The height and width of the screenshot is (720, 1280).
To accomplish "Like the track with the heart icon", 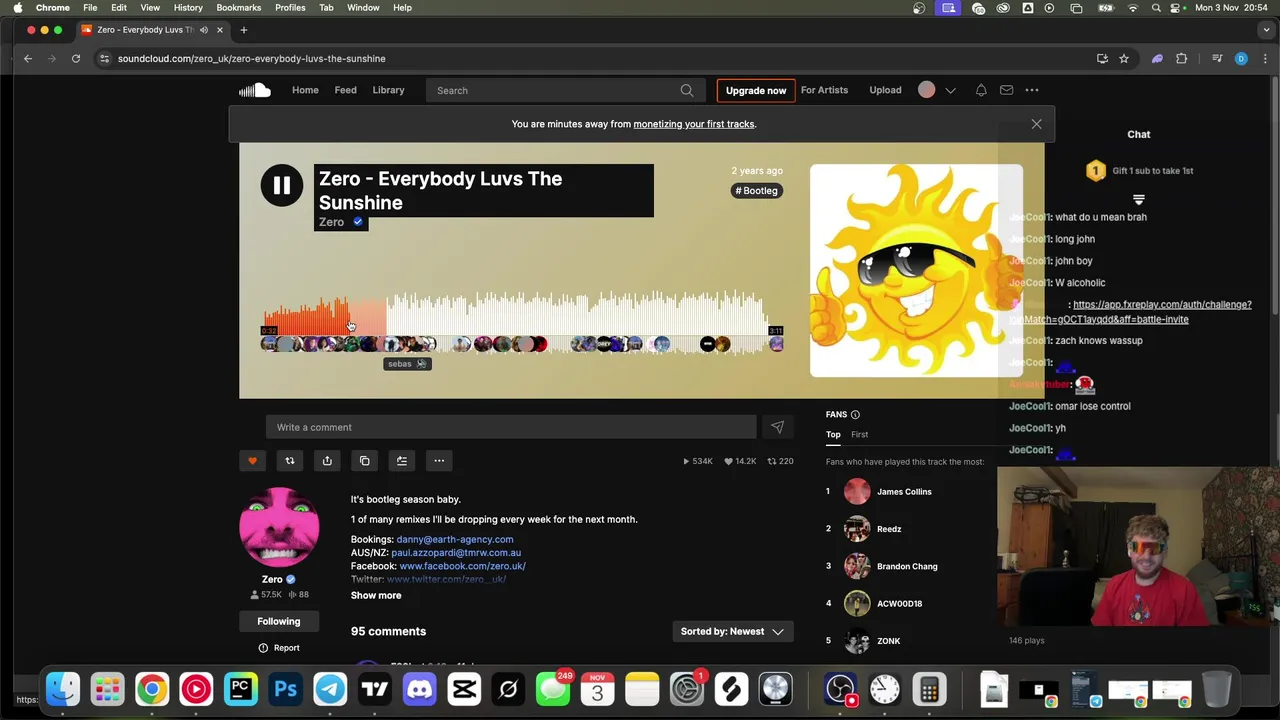I will (x=252, y=461).
